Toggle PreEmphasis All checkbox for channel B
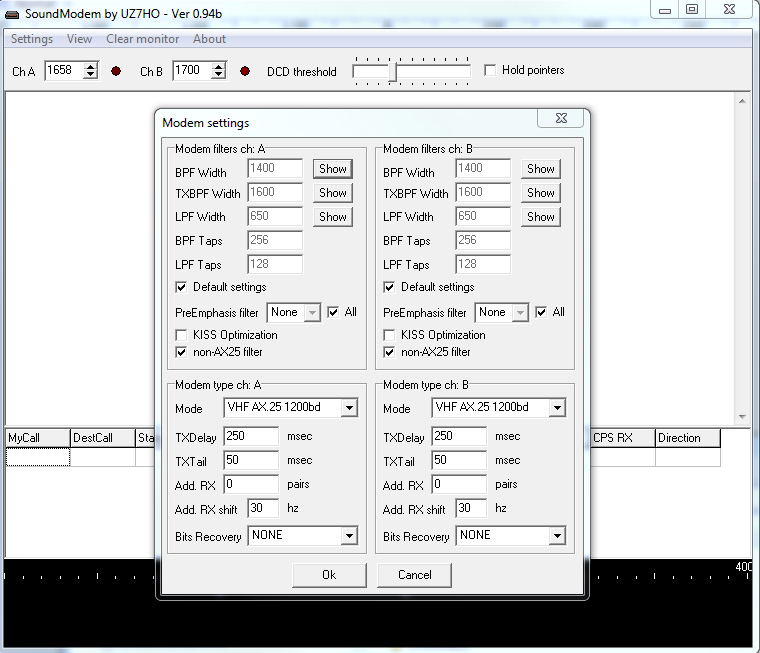 click(x=541, y=312)
